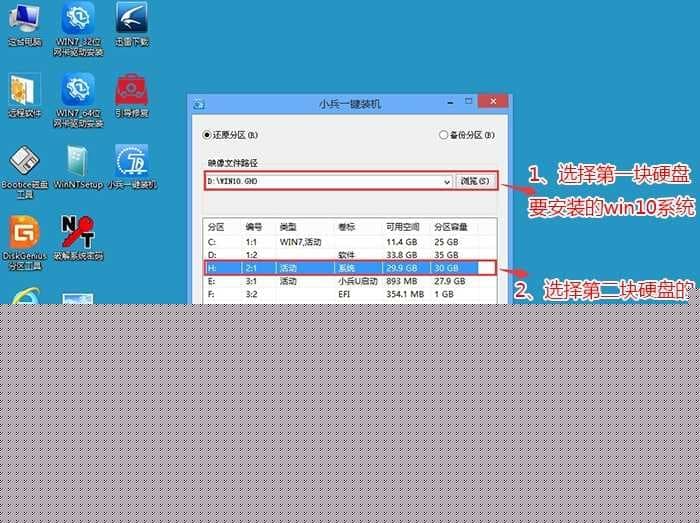This screenshot has height=523, width=700.
Task: Open the 引导修复 red toolbox icon
Action: click(x=132, y=96)
